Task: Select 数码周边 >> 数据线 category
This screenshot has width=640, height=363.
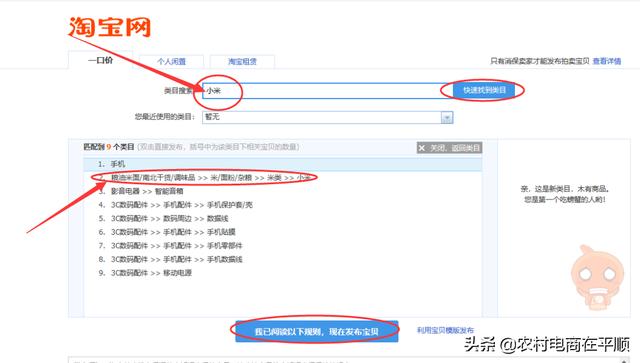Action: pos(282,218)
